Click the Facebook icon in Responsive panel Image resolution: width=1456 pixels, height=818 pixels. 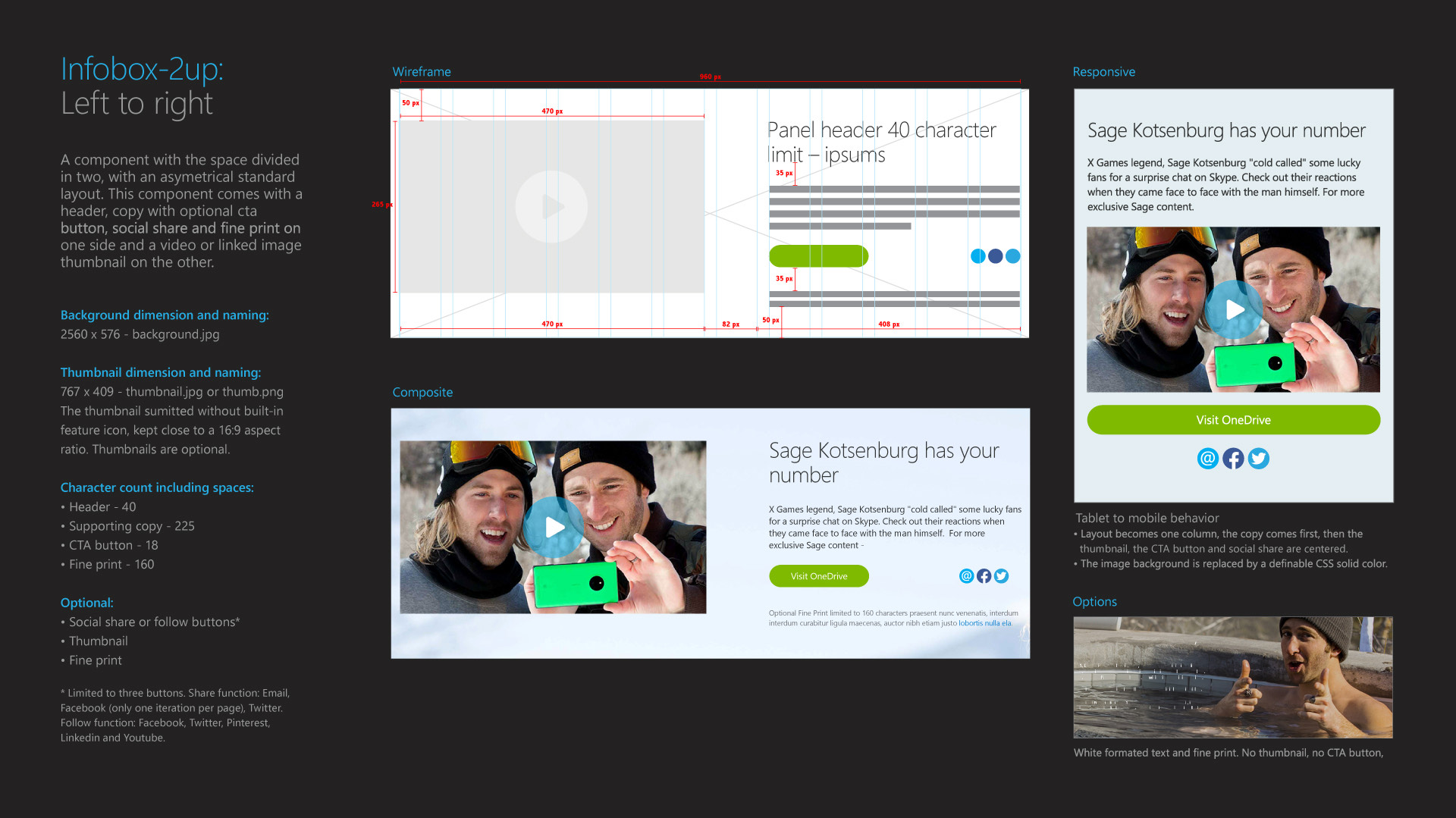tap(1233, 459)
